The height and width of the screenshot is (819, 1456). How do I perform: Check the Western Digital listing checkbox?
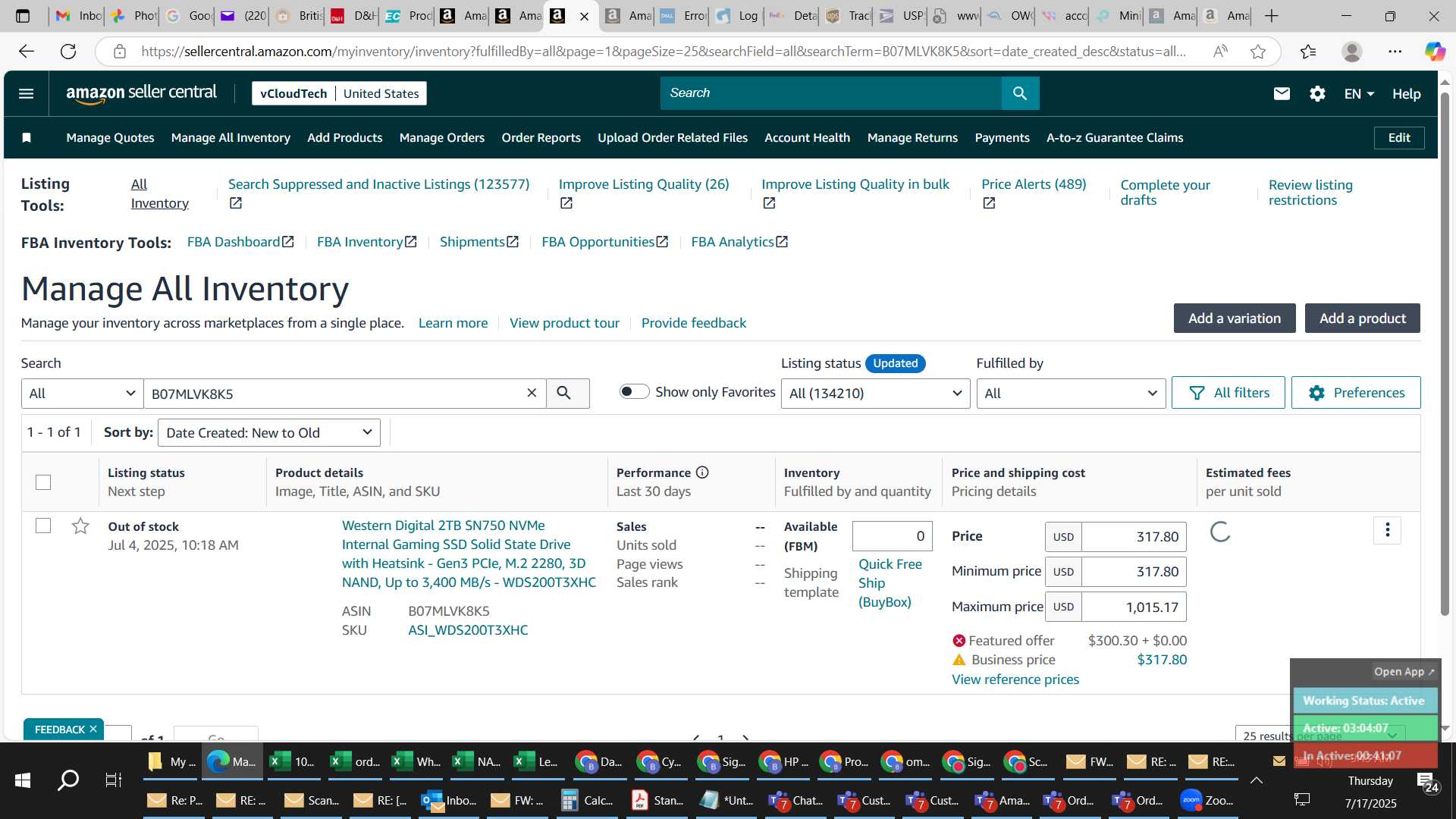pyautogui.click(x=43, y=526)
